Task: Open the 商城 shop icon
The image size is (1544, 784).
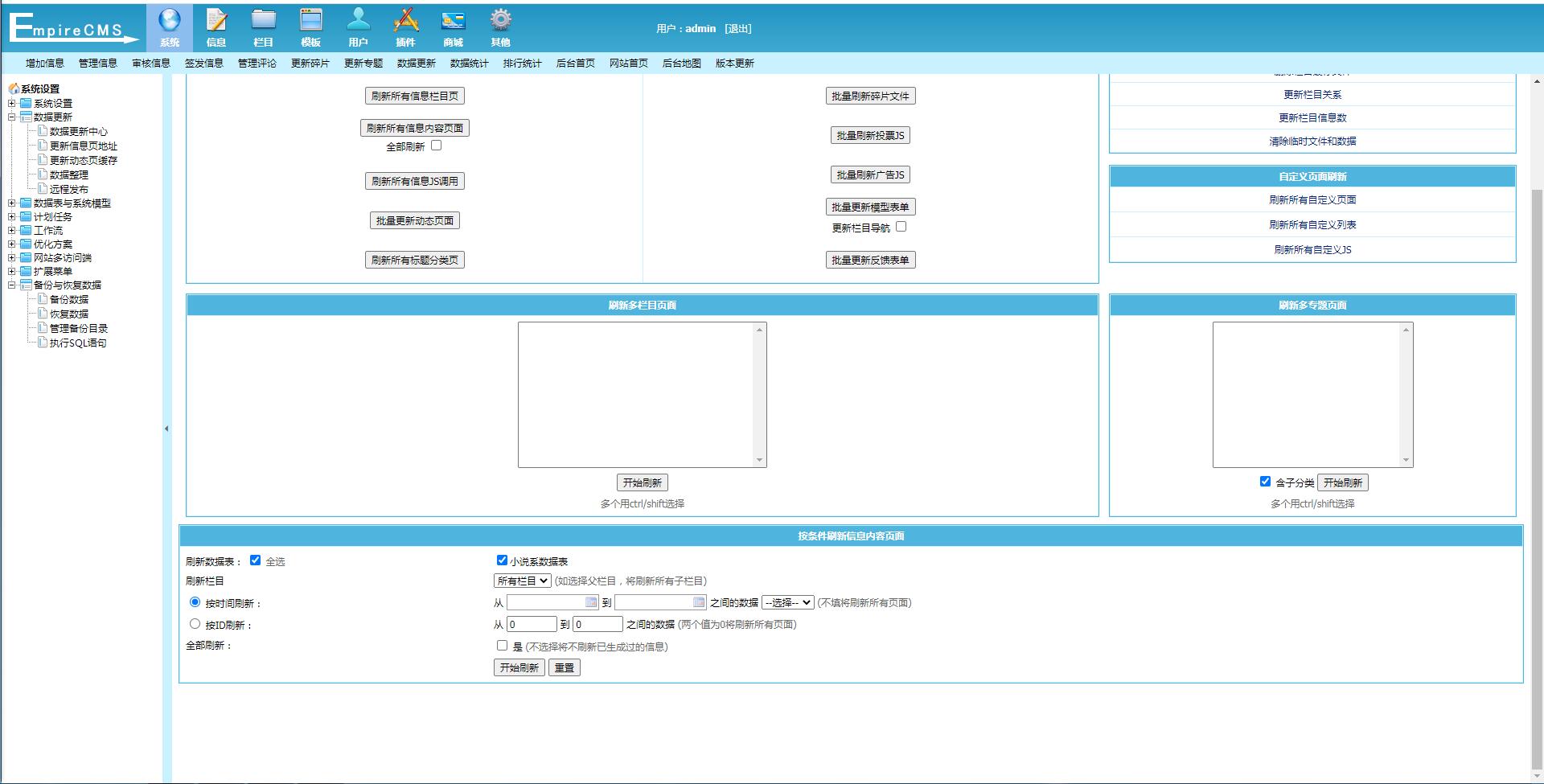Action: [x=453, y=20]
